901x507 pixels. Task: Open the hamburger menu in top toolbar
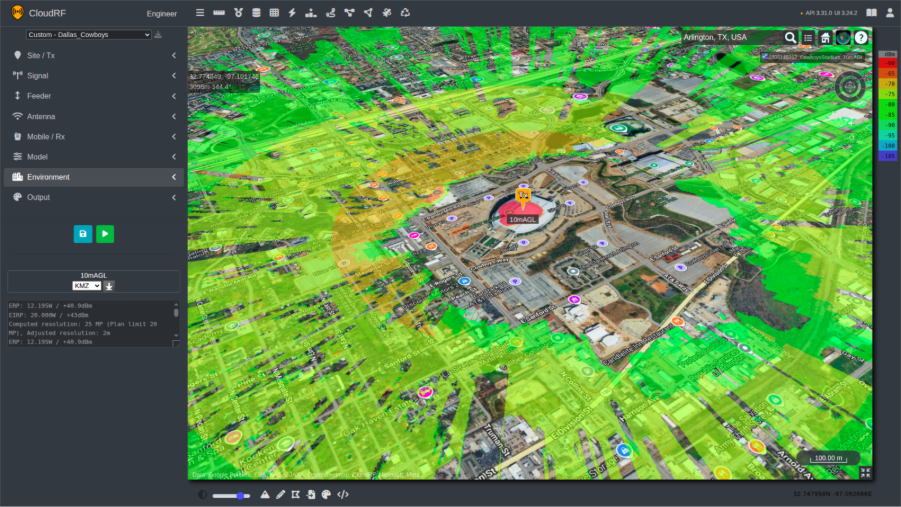pos(200,13)
